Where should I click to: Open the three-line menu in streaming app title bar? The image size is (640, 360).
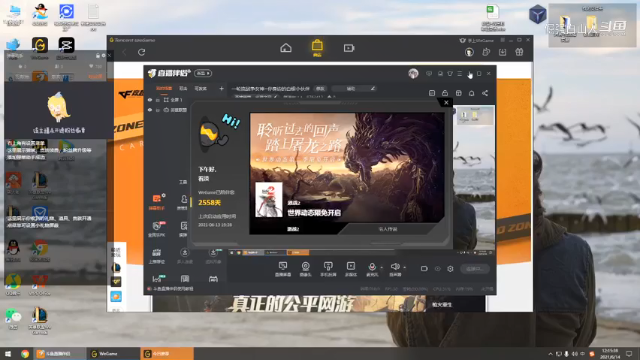460,73
